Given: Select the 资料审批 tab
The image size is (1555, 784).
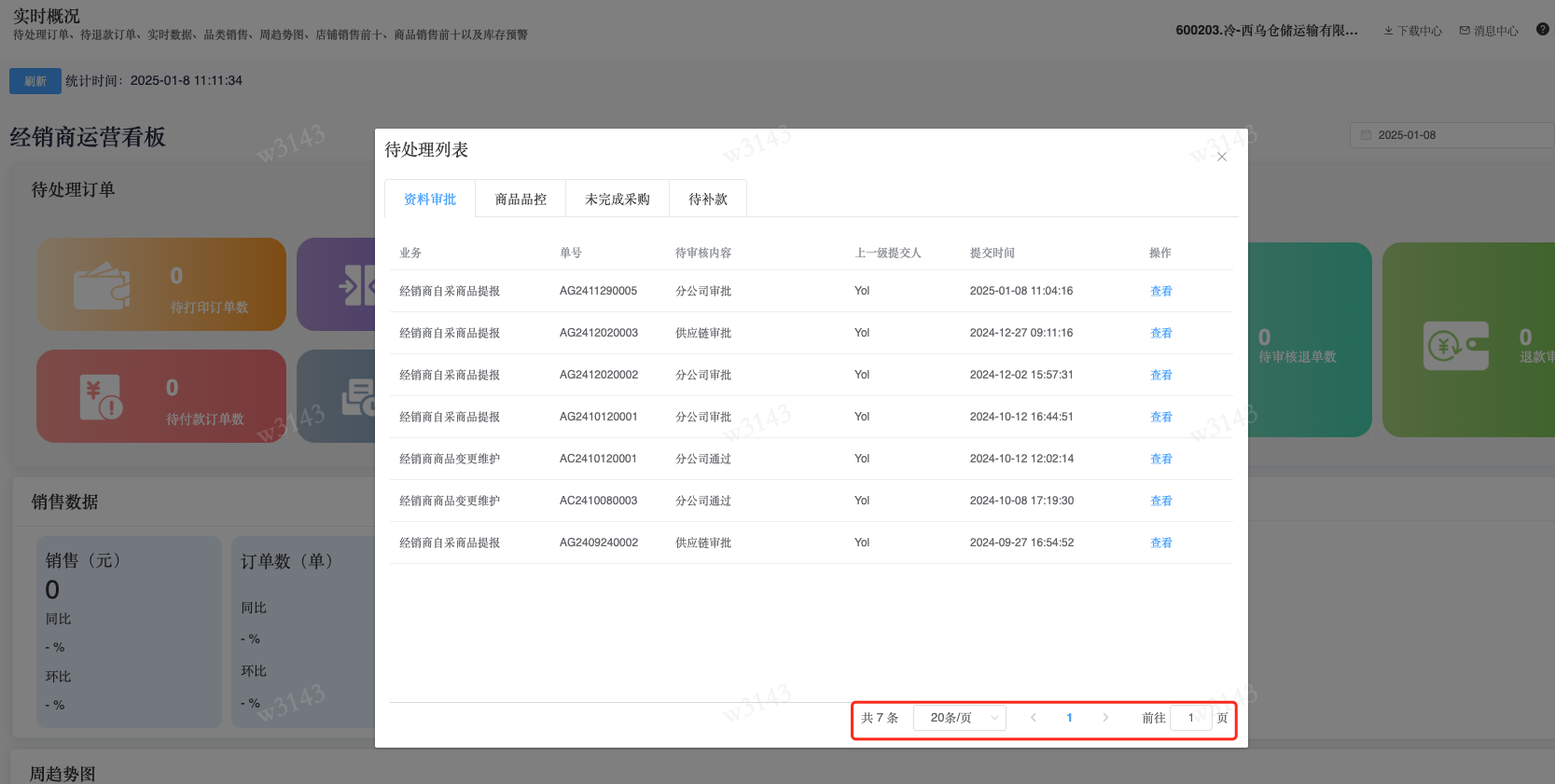Looking at the screenshot, I should (430, 199).
